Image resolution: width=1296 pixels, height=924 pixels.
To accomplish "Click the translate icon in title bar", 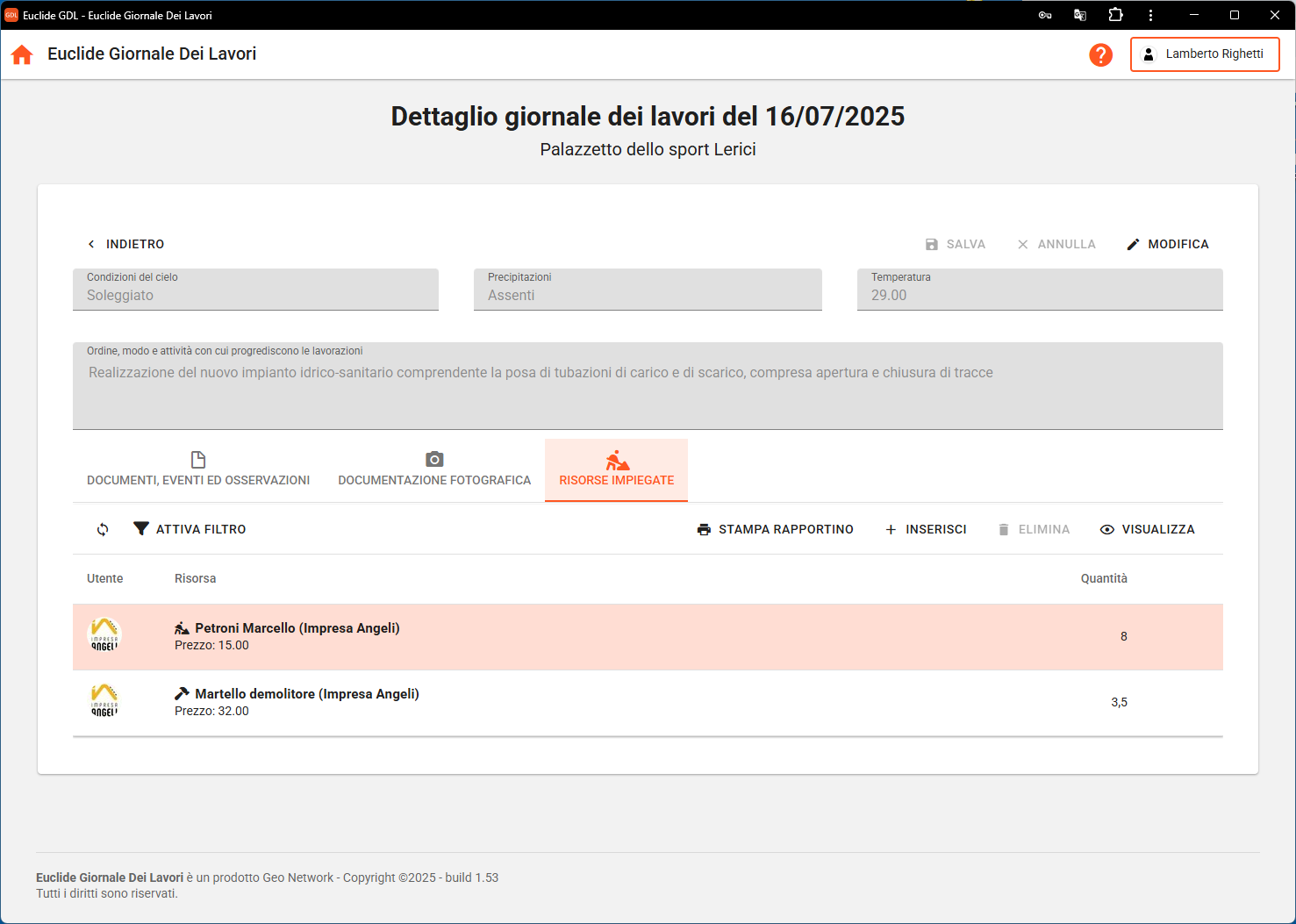I will (x=1080, y=15).
